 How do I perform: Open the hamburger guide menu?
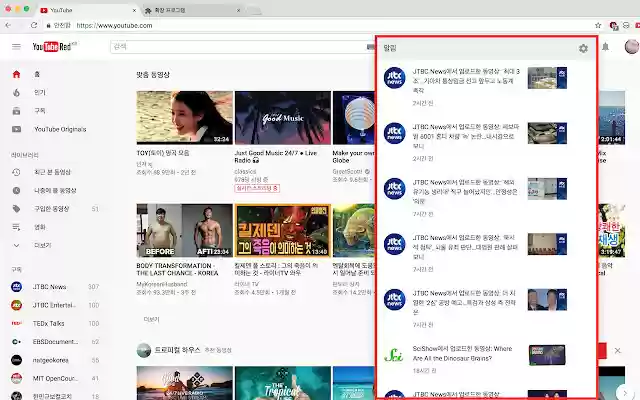pyautogui.click(x=16, y=47)
